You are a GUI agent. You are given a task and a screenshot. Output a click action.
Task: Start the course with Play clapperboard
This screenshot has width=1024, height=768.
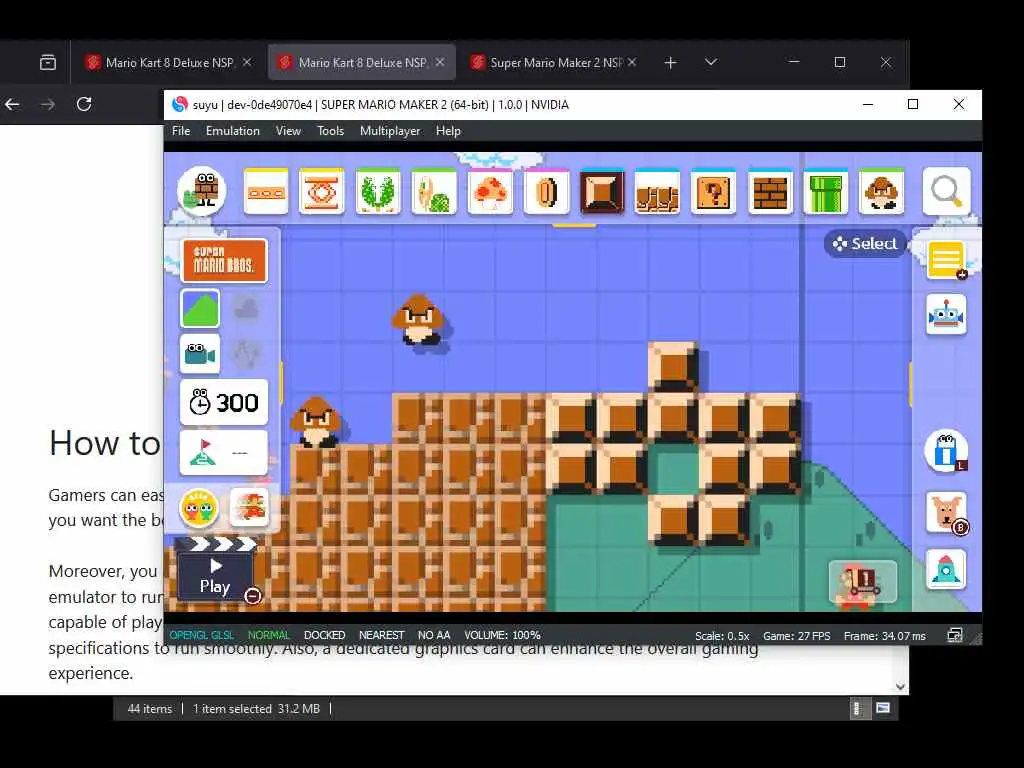(x=216, y=570)
